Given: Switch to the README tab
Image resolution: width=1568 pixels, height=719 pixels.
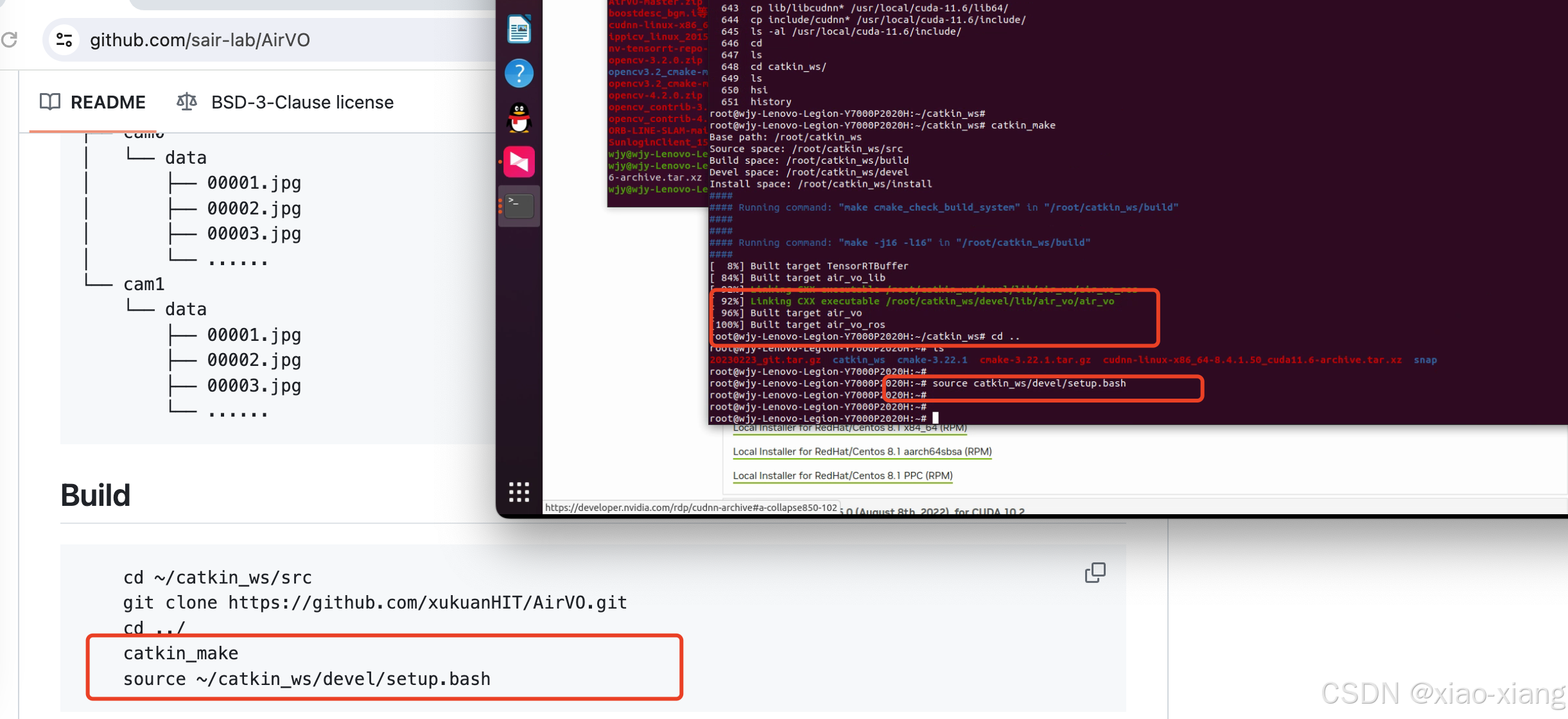Looking at the screenshot, I should coord(93,102).
